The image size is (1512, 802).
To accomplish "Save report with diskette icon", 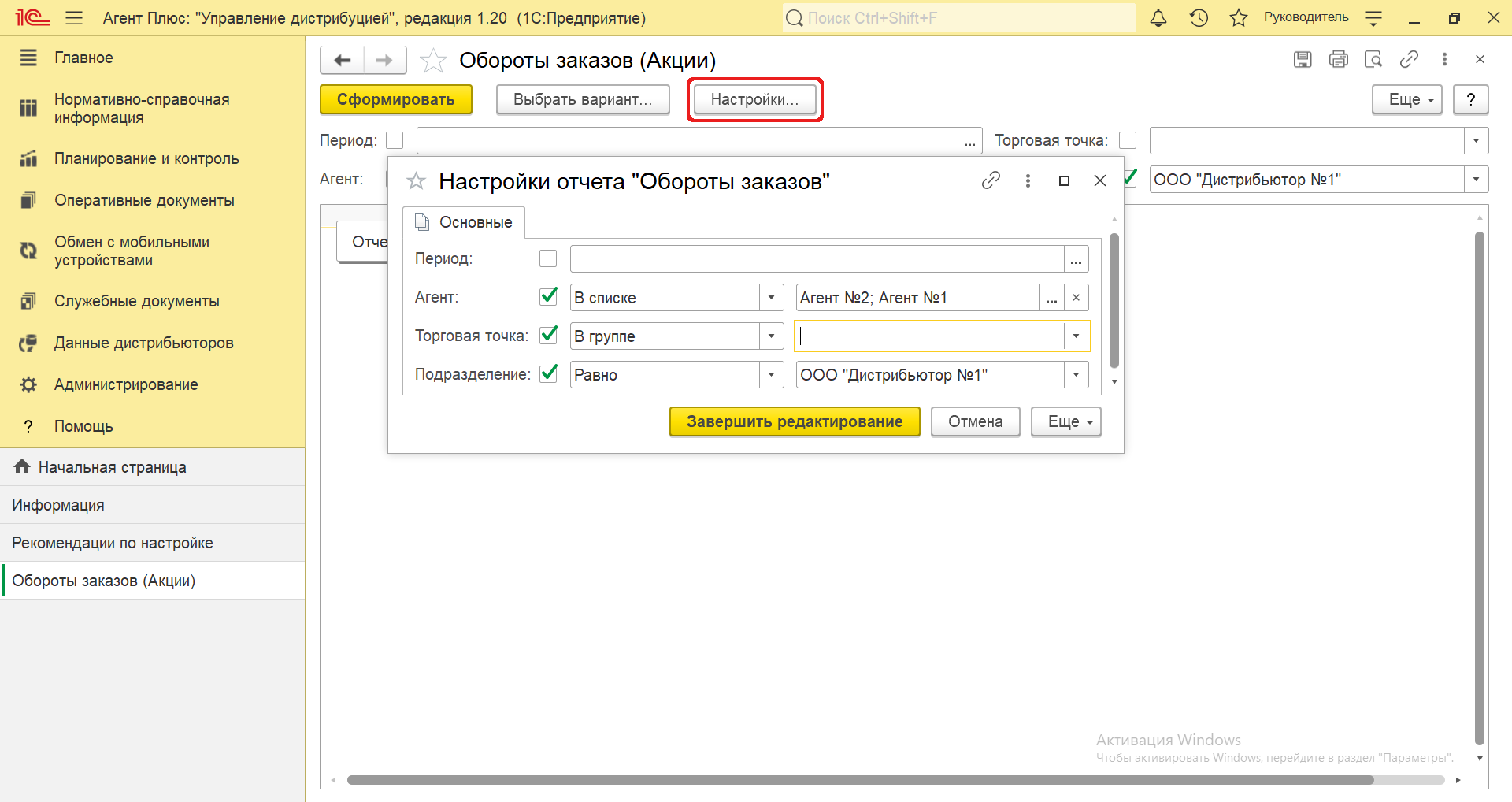I will [x=1303, y=59].
